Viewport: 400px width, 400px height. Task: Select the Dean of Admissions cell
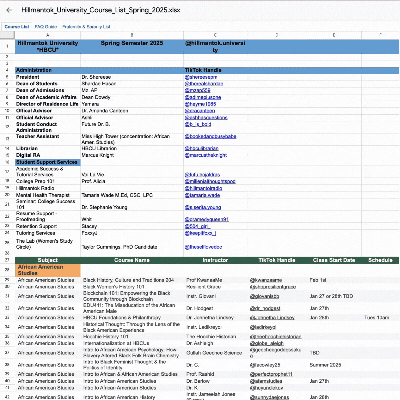[x=48, y=91]
